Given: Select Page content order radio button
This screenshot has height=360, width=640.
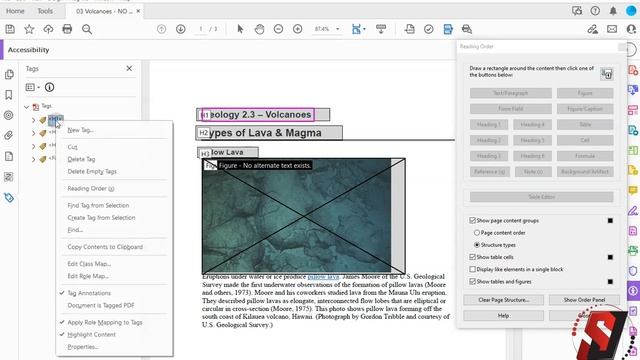Looking at the screenshot, I should coord(476,233).
